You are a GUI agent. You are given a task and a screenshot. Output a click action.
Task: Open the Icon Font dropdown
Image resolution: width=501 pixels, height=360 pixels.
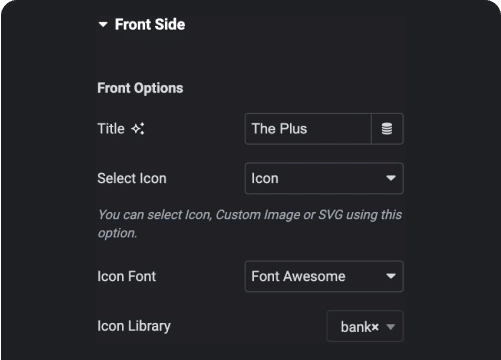(x=324, y=276)
